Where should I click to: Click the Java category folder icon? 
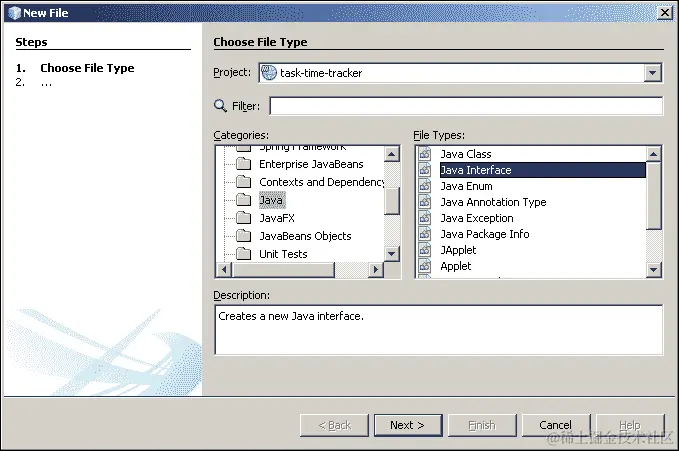244,200
